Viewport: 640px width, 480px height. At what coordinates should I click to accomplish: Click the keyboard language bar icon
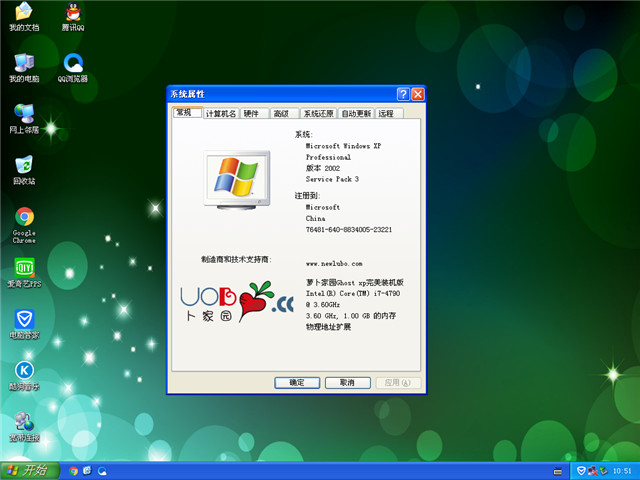[558, 471]
